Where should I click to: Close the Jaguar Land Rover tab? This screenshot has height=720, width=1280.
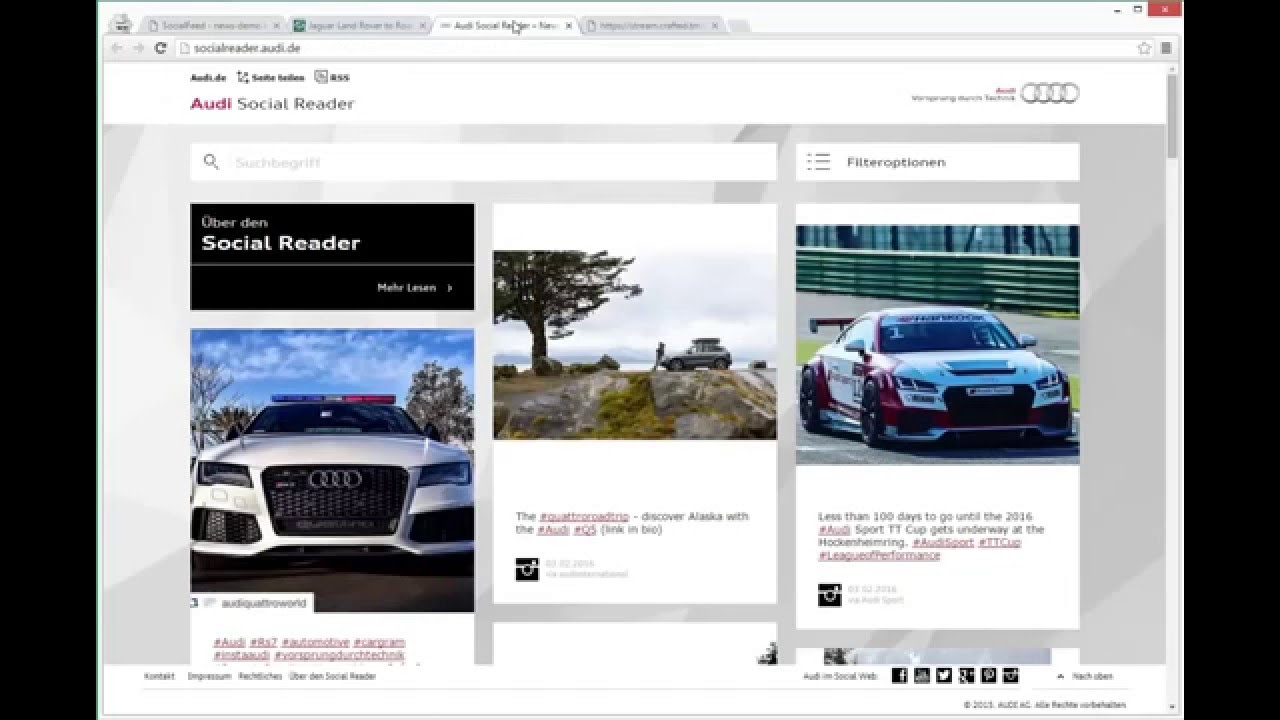(422, 26)
